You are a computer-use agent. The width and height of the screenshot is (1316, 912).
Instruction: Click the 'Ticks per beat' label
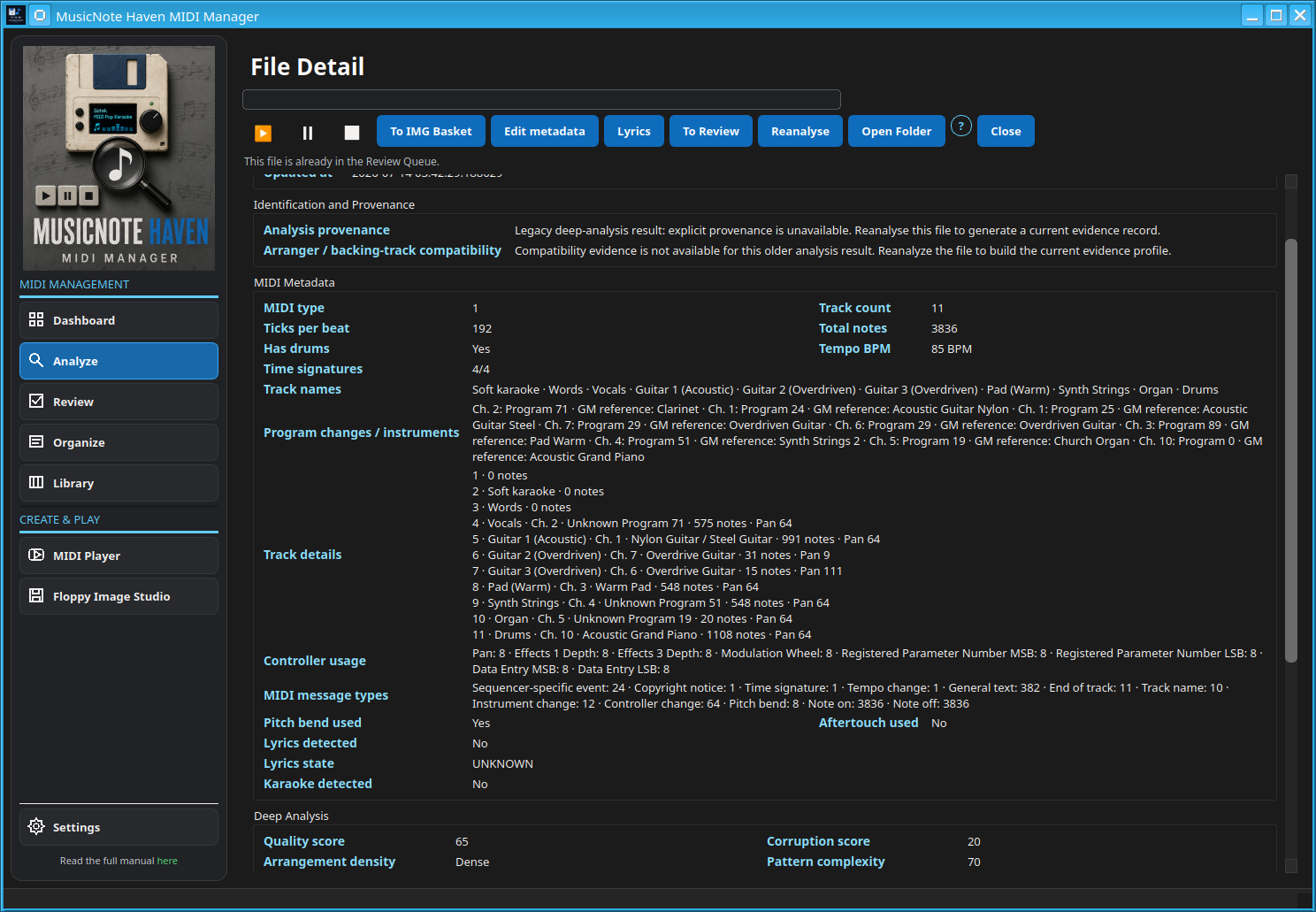pos(306,328)
